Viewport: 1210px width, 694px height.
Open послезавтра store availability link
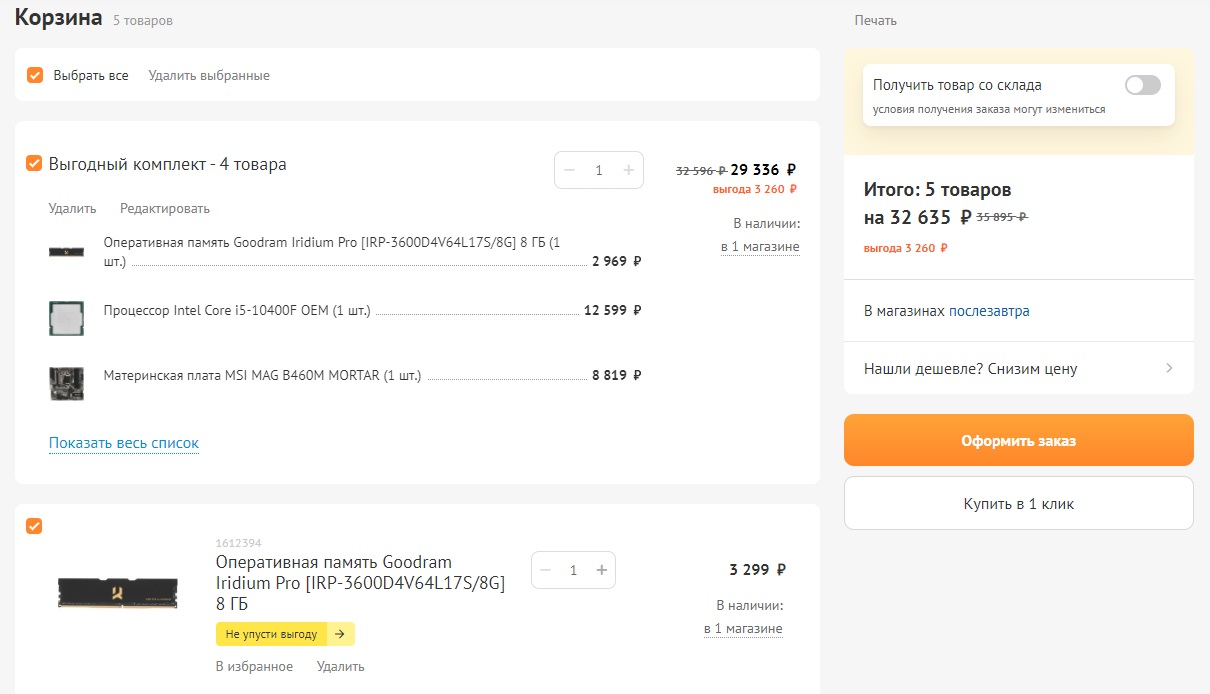click(989, 311)
